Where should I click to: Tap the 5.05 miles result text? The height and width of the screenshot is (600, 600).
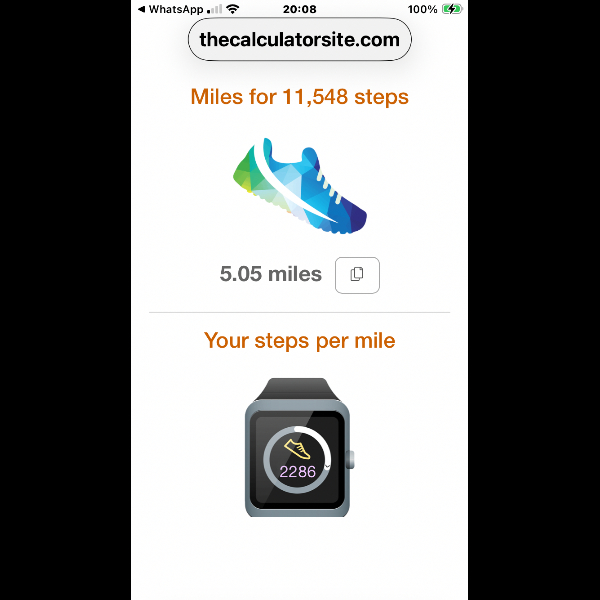(x=271, y=274)
